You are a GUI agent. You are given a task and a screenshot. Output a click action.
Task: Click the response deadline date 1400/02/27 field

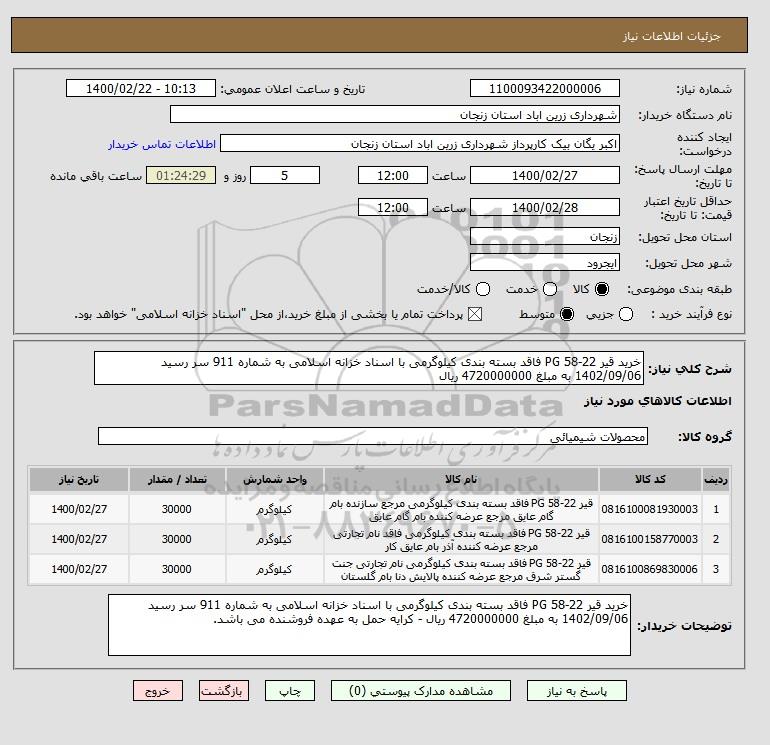click(x=545, y=175)
